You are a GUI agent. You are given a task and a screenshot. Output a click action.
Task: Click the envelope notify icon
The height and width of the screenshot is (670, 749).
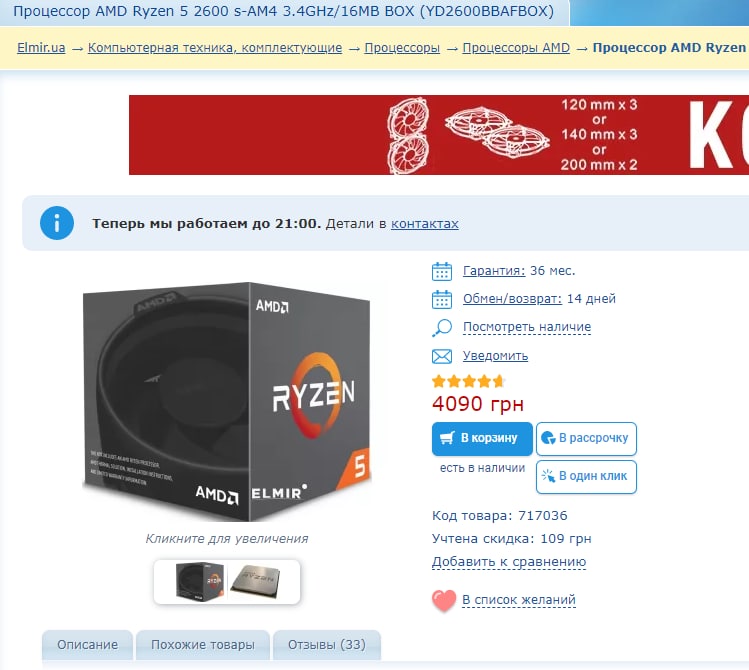442,356
